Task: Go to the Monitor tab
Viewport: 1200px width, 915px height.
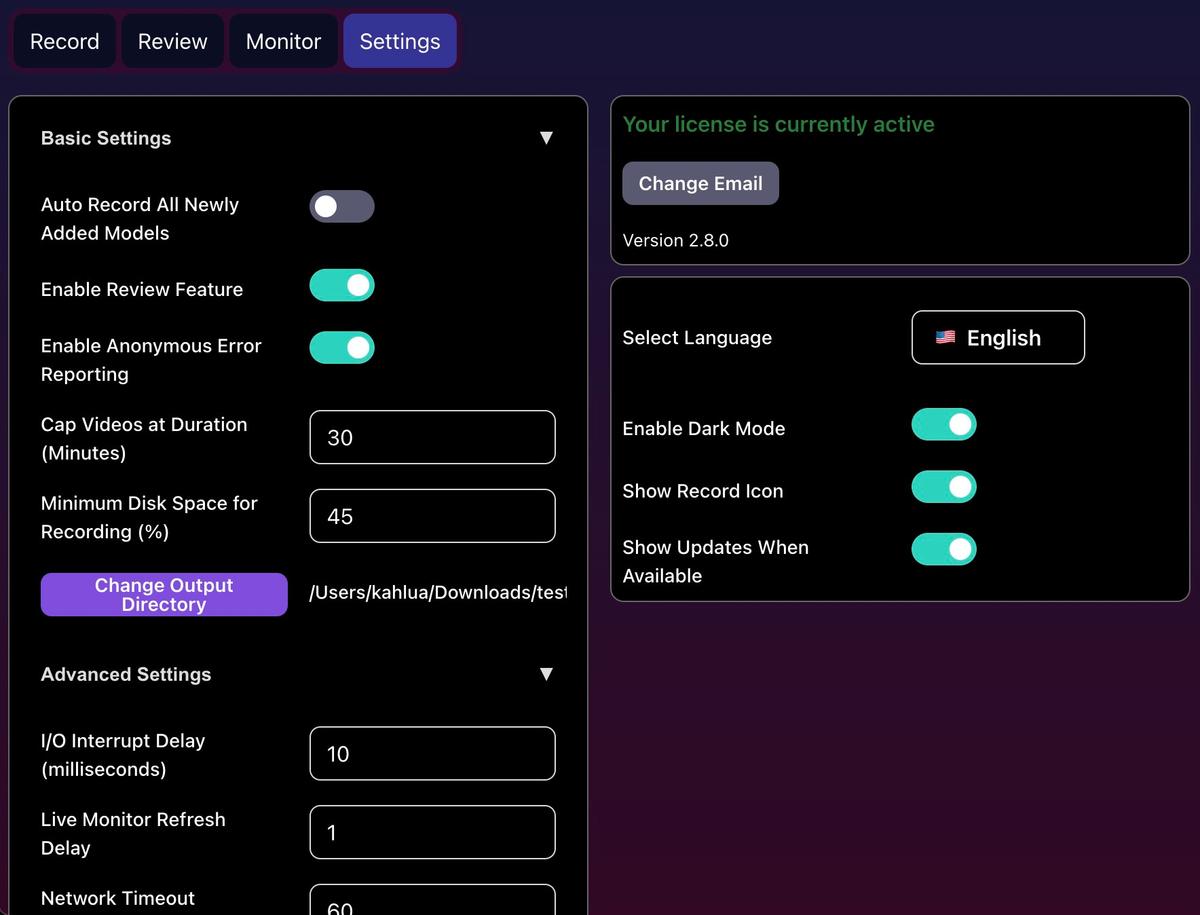Action: pos(284,41)
